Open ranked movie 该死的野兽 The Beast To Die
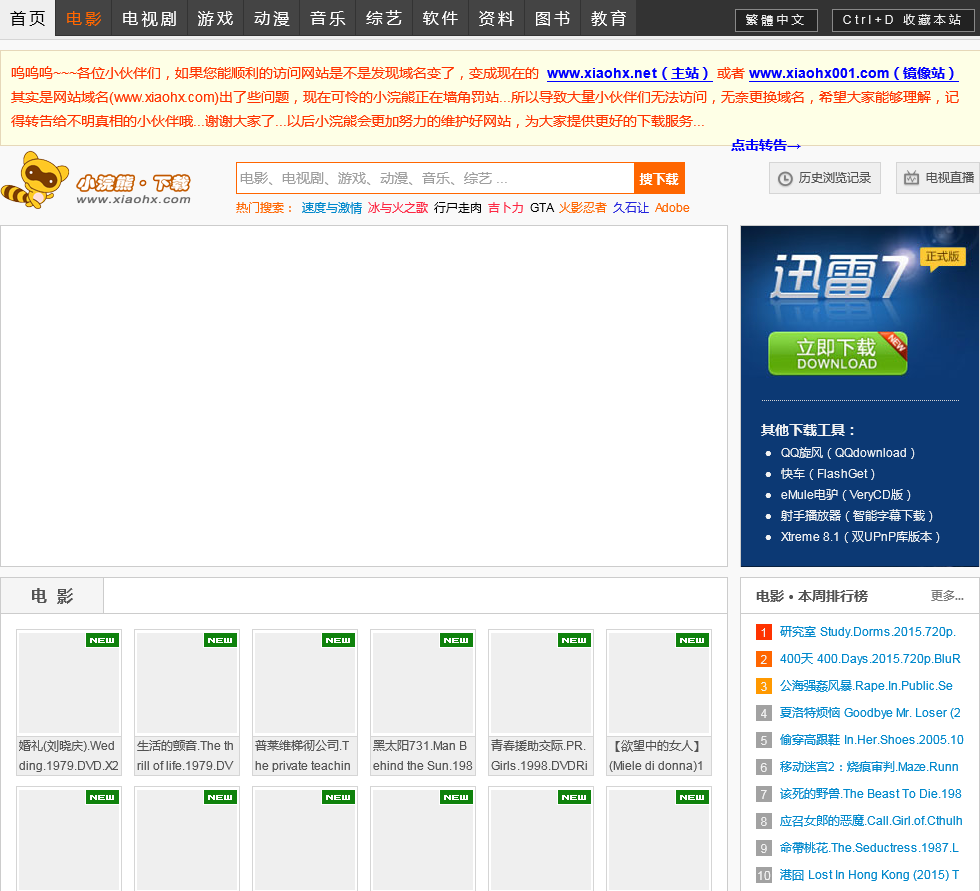The width and height of the screenshot is (980, 891). pyautogui.click(x=870, y=794)
